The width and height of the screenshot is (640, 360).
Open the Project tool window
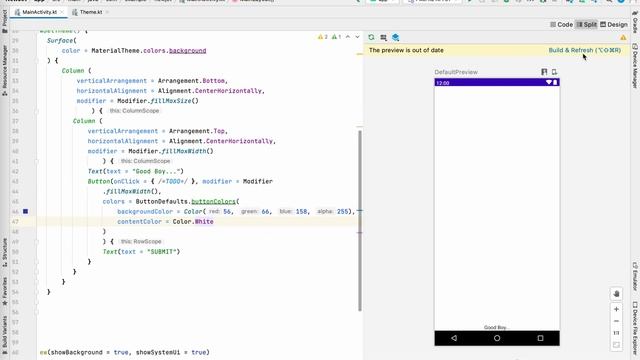(4, 21)
